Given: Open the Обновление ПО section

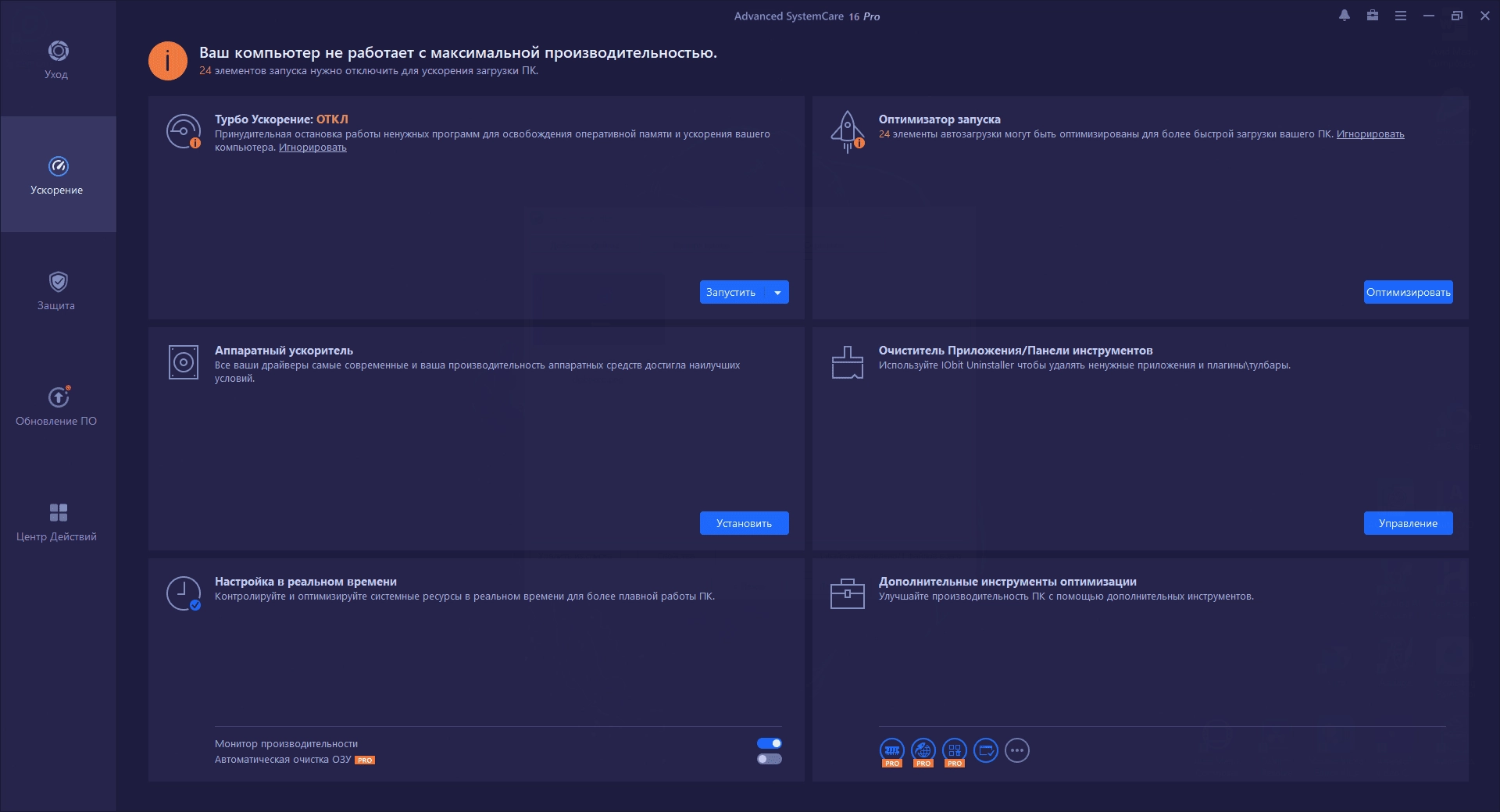Looking at the screenshot, I should coord(58,406).
